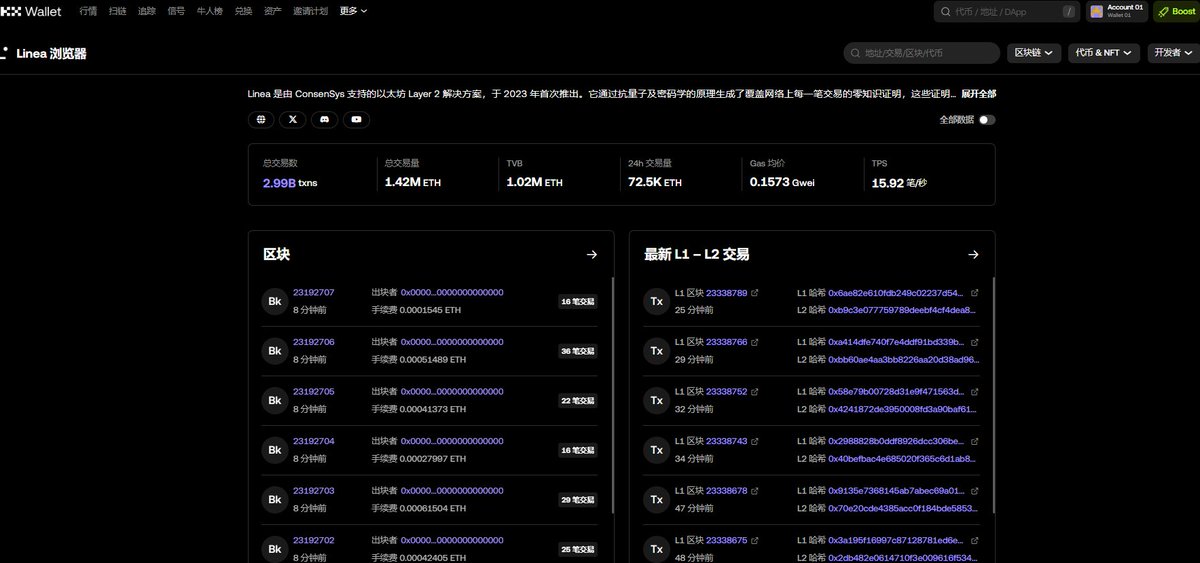1200x563 pixels.
Task: Open external link icon beside L1 block 23338789
Action: pos(755,293)
